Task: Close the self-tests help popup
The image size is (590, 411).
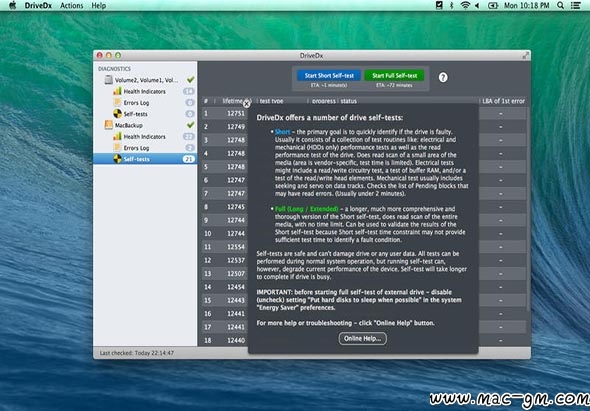Action: [x=246, y=104]
